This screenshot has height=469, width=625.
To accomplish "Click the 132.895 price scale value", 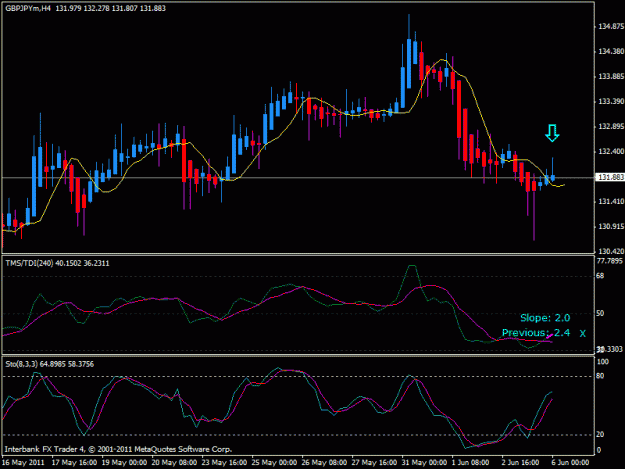I will click(x=611, y=127).
